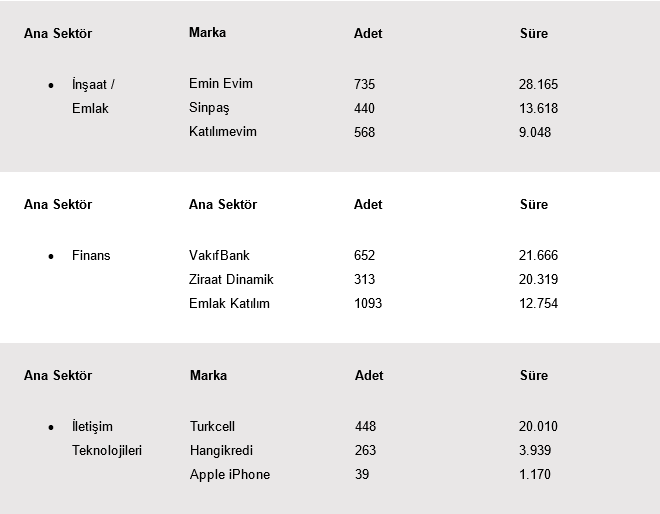The width and height of the screenshot is (660, 514).
Task: Click the Marka header in first table
Action: [x=207, y=32]
